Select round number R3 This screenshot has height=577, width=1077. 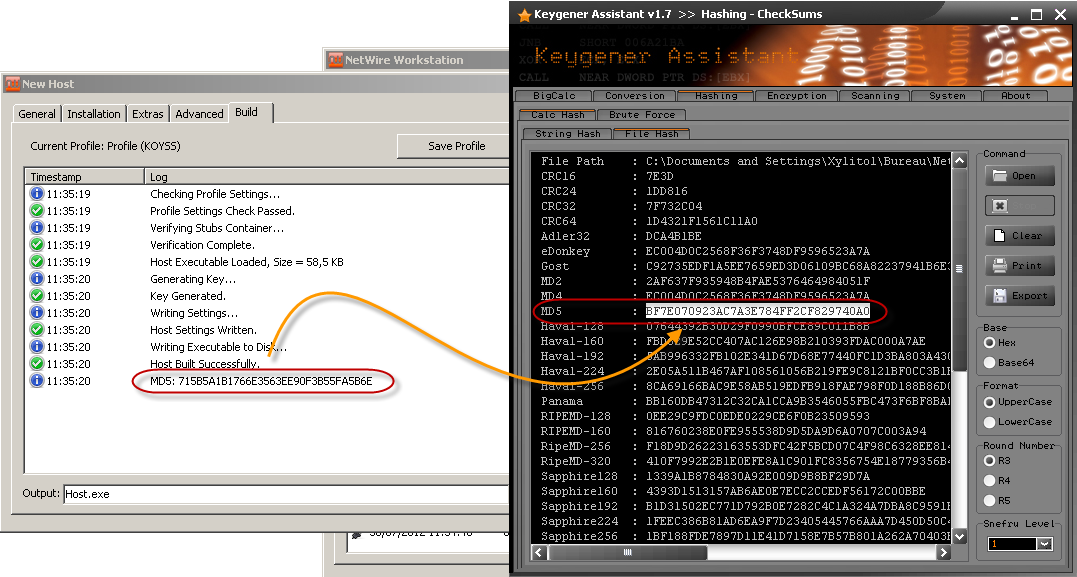pos(990,460)
